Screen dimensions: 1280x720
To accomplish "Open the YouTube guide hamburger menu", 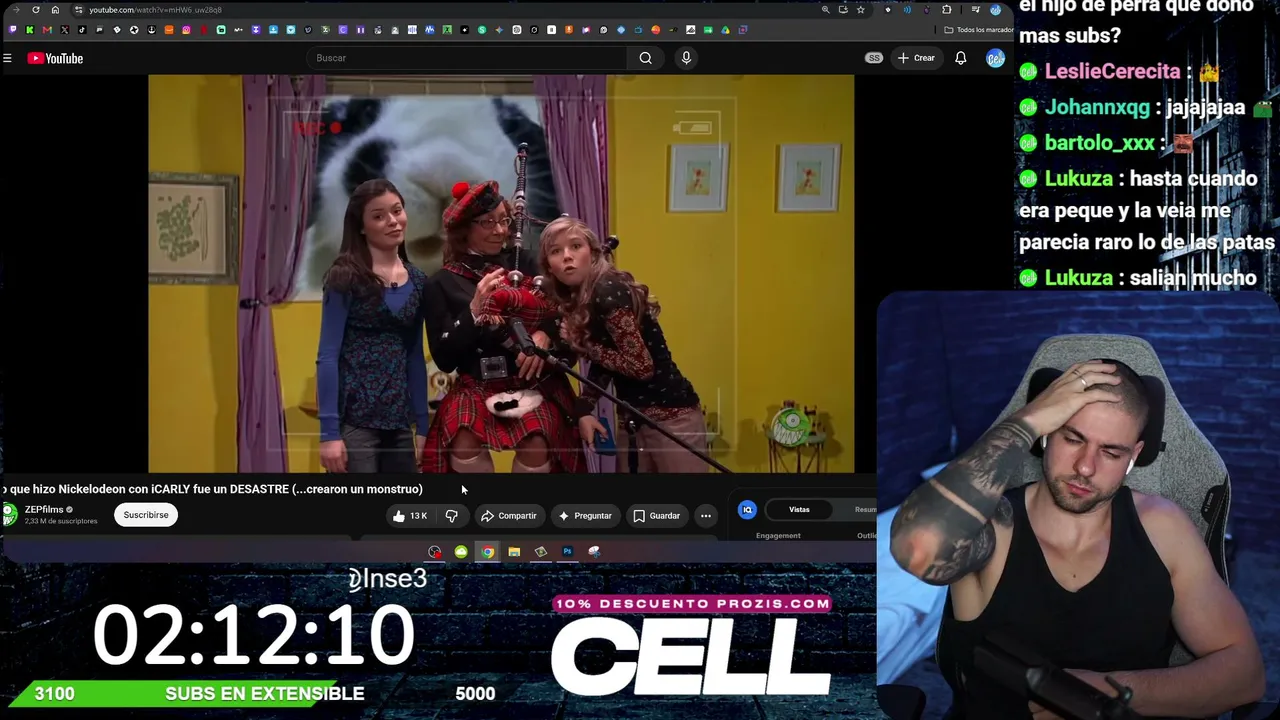I will click(7, 58).
